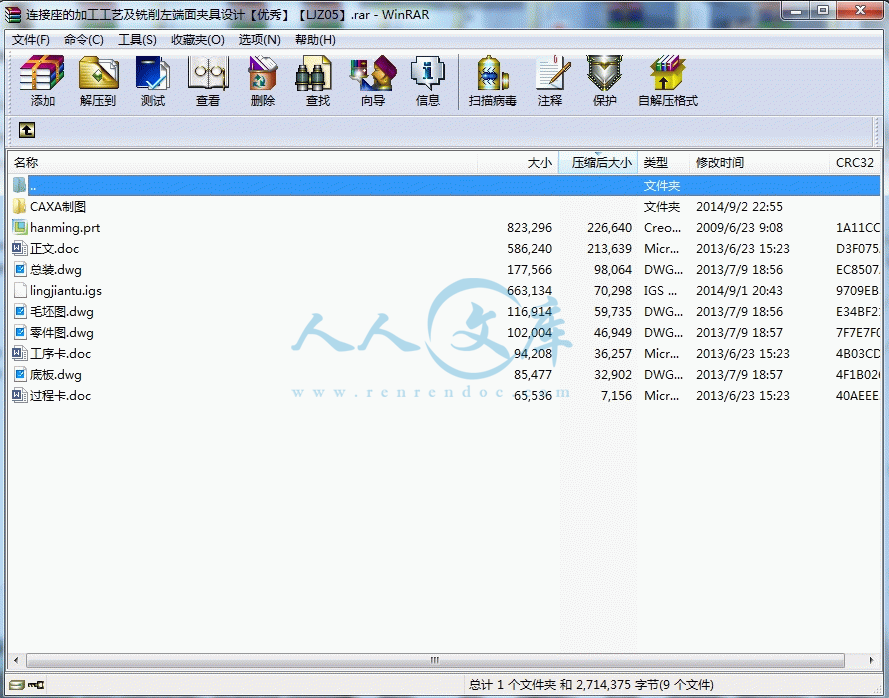Click the 工序卡.doc file name

point(61,353)
